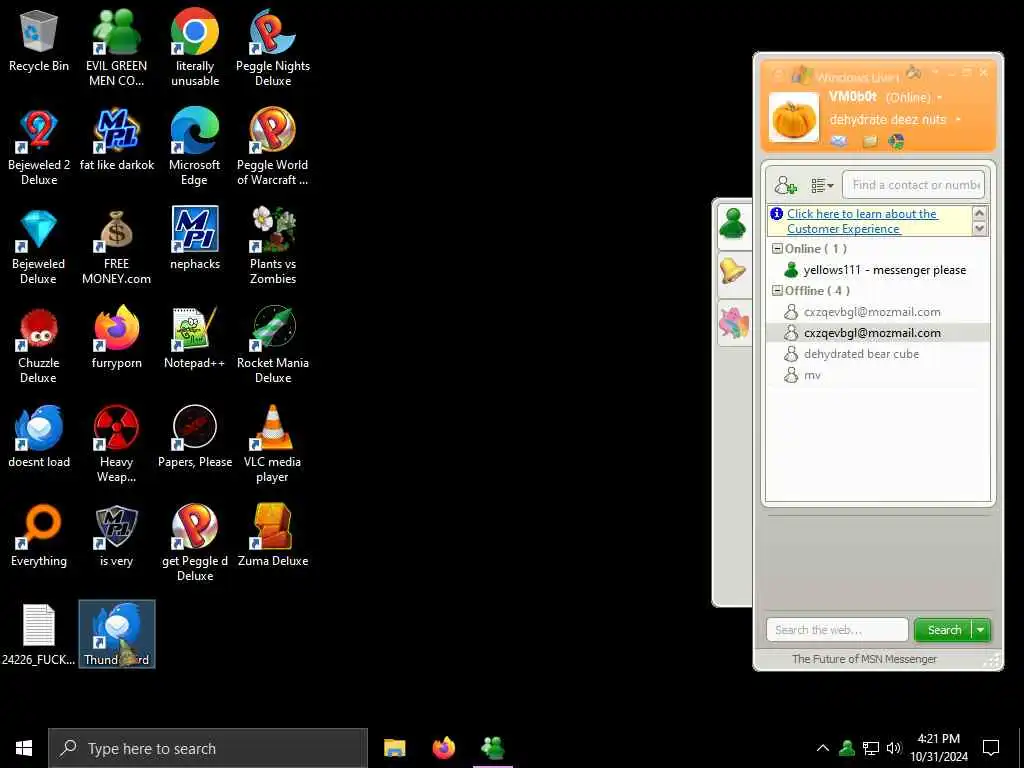Viewport: 1024px width, 768px height.
Task: Select the Zuma Deluxe icon
Action: [x=272, y=536]
